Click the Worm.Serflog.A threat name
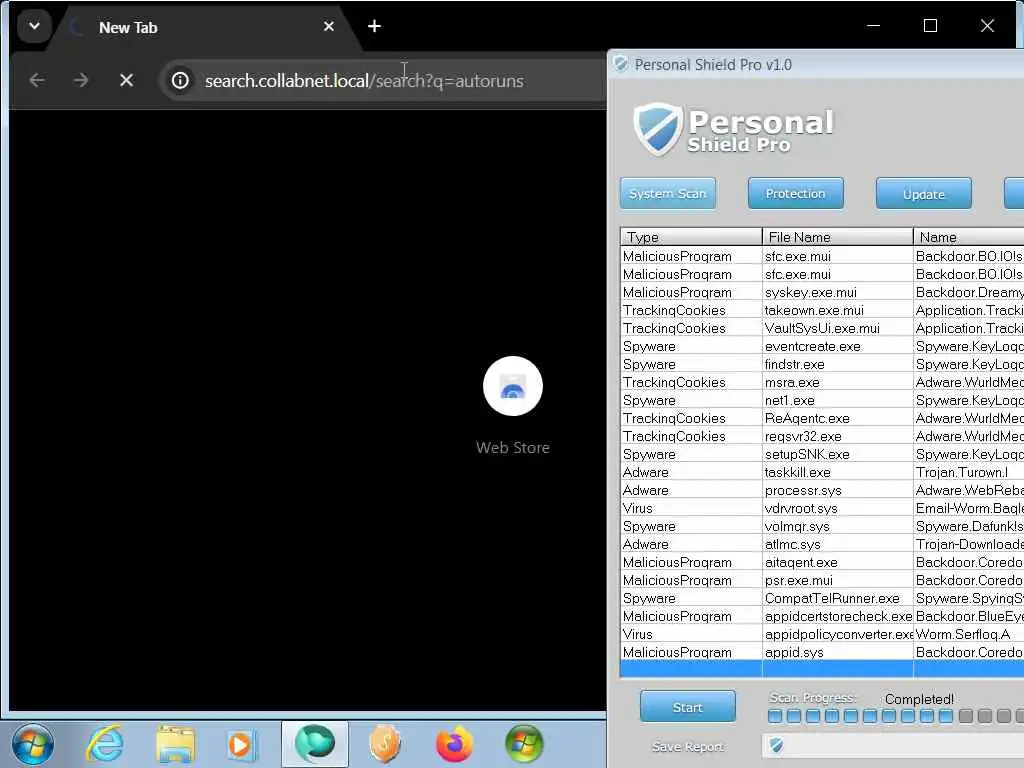Image resolution: width=1024 pixels, height=768 pixels. click(963, 634)
